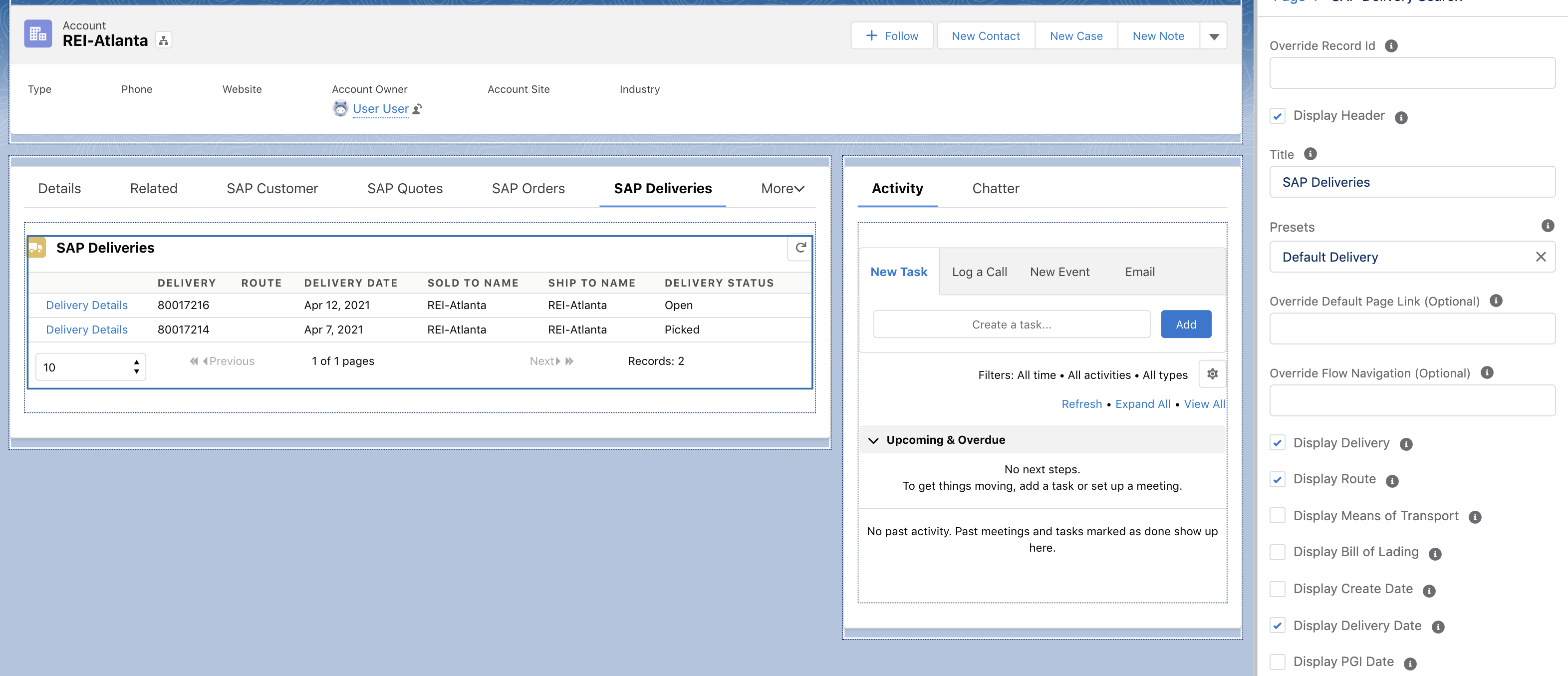Uncheck Display Header checkbox
The image size is (1568, 676).
pyautogui.click(x=1278, y=116)
